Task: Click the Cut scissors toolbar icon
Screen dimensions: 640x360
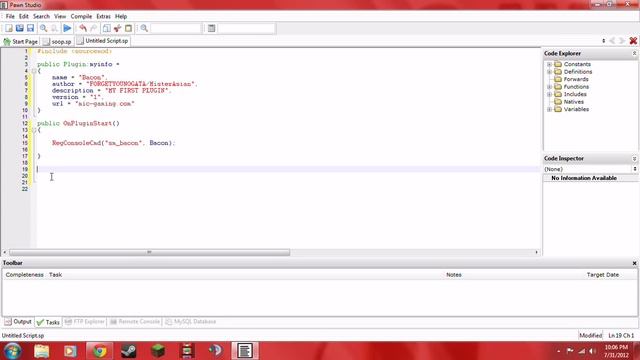Action: [x=118, y=28]
